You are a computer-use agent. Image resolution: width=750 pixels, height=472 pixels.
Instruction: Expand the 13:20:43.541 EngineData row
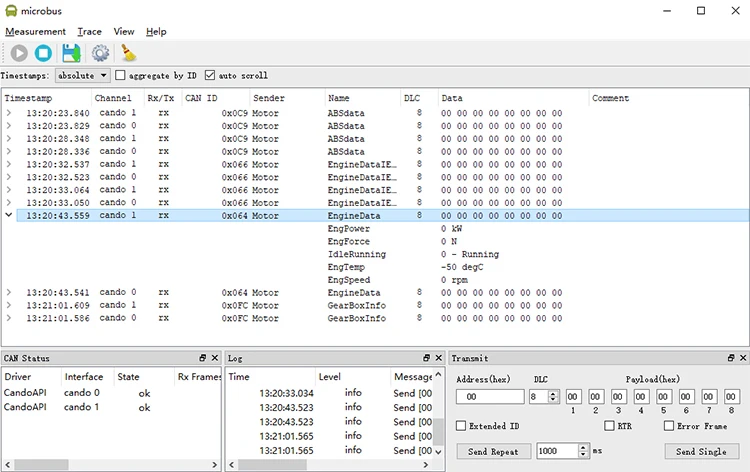coord(9,292)
